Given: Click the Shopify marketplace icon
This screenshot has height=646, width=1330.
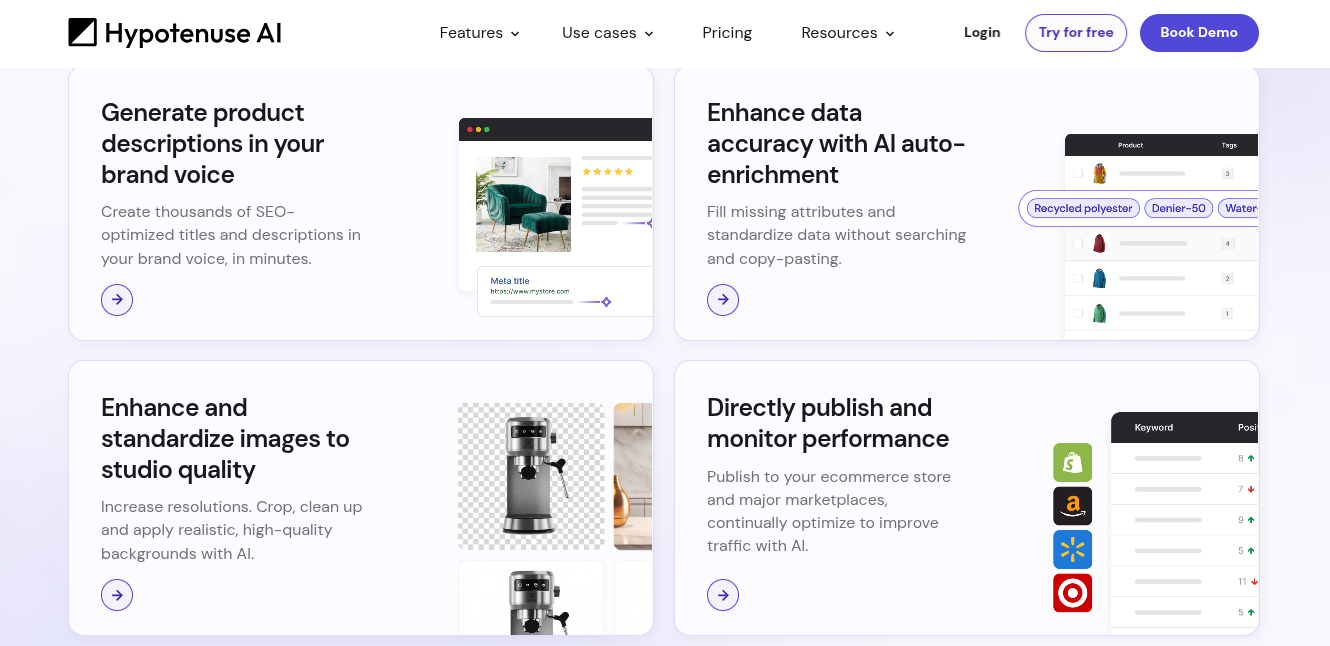Looking at the screenshot, I should click(1072, 462).
